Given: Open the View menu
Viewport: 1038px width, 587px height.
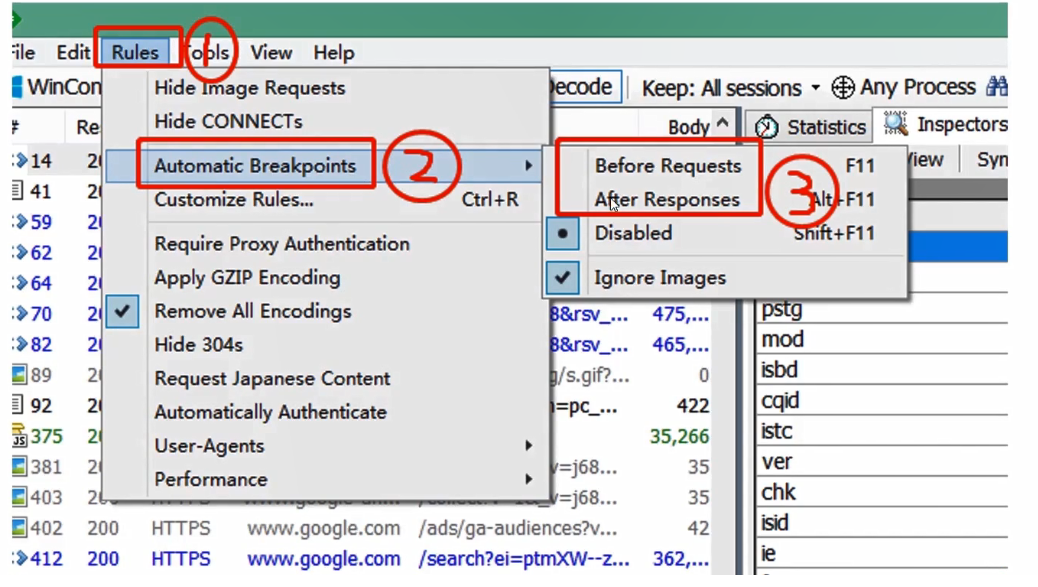Looking at the screenshot, I should [271, 52].
